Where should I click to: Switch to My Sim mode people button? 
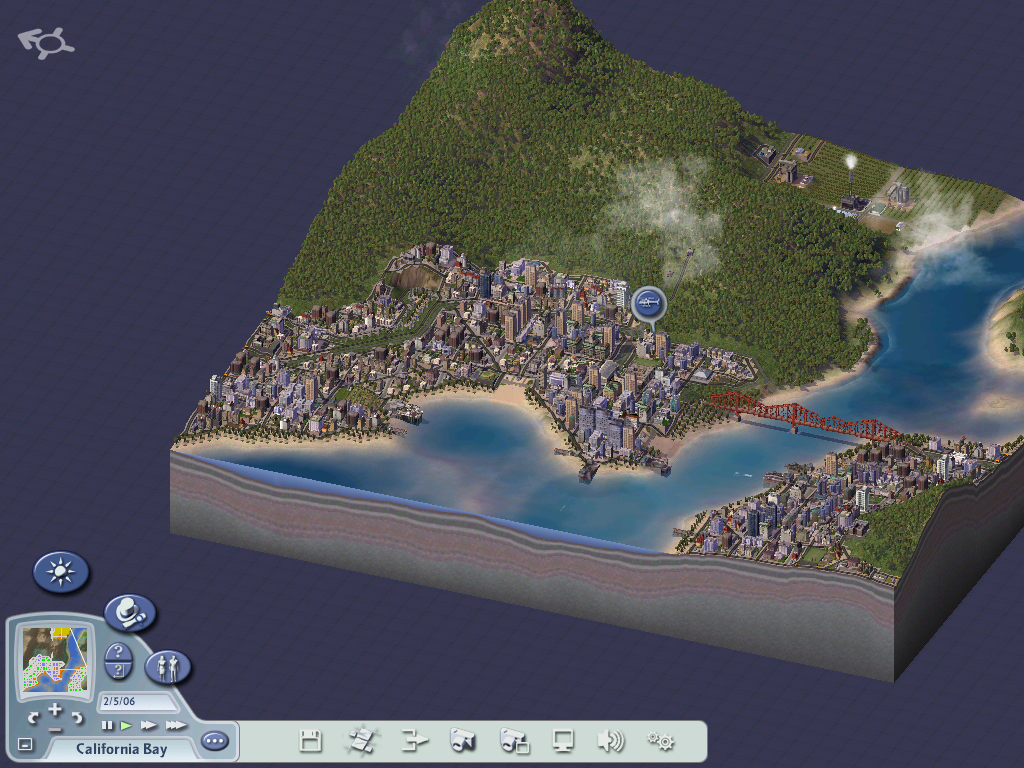[x=168, y=667]
